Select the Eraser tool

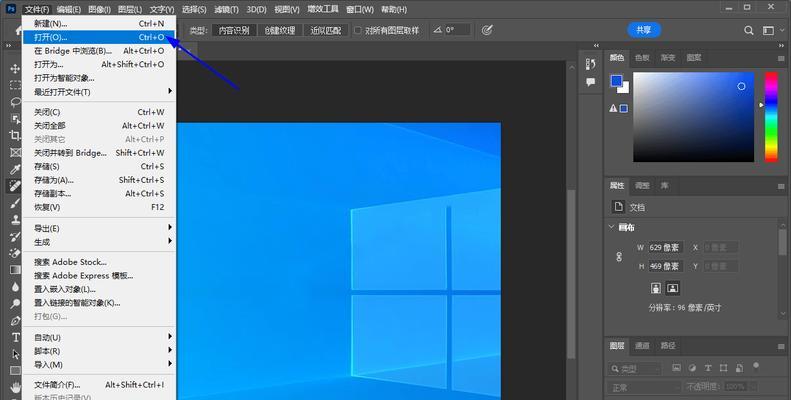pyautogui.click(x=15, y=253)
